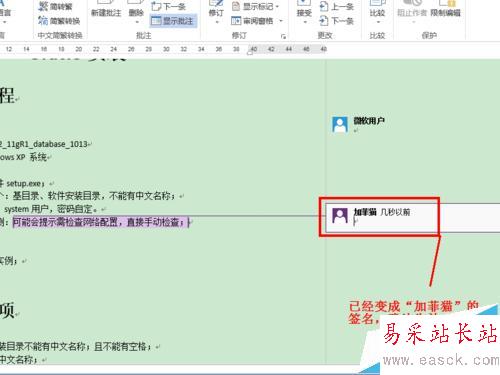Click the ruler at mark 20

(79, 49)
